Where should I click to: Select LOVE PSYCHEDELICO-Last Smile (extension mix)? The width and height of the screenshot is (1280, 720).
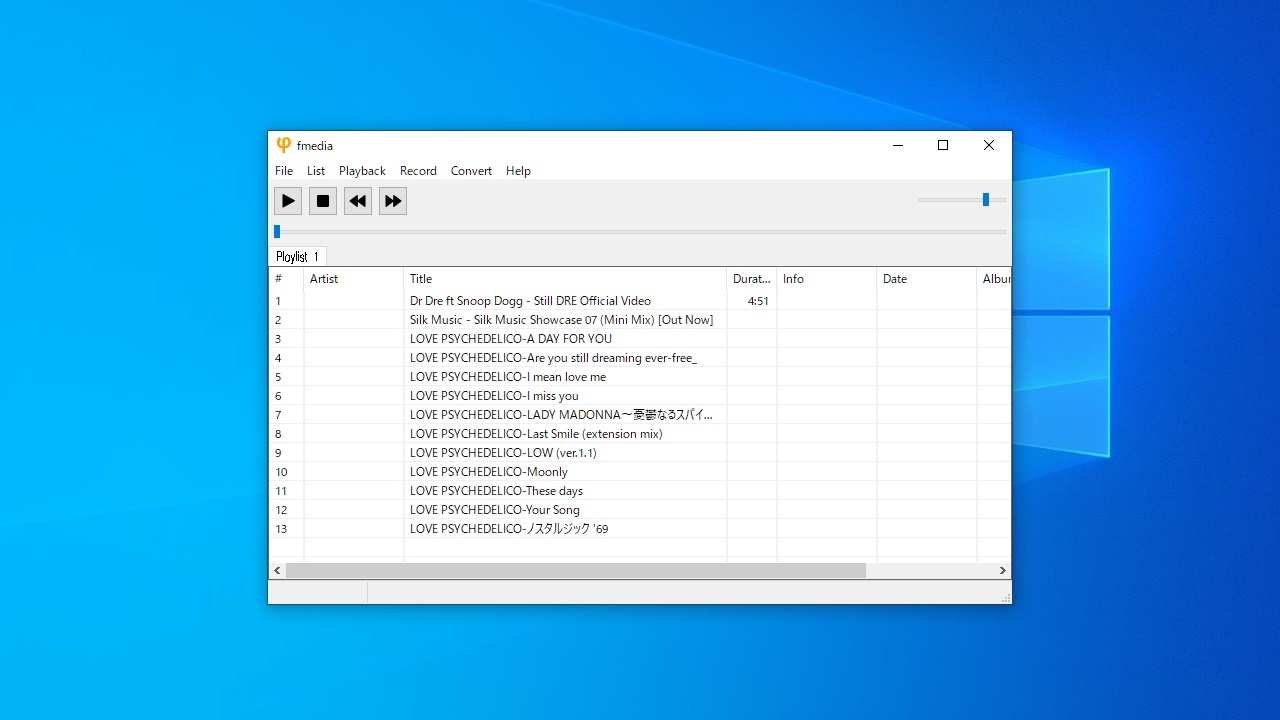[x=536, y=434]
